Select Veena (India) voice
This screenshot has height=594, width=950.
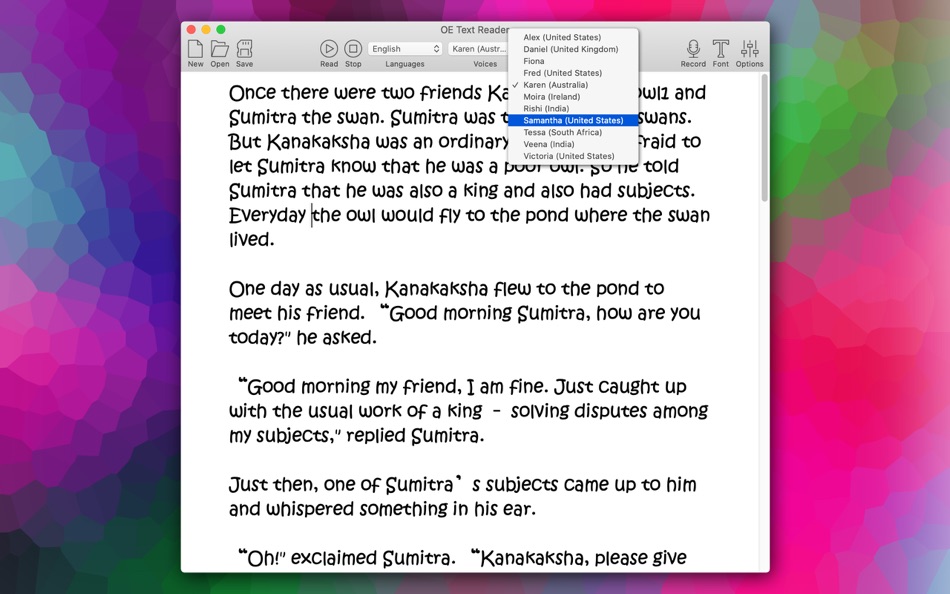(573, 144)
